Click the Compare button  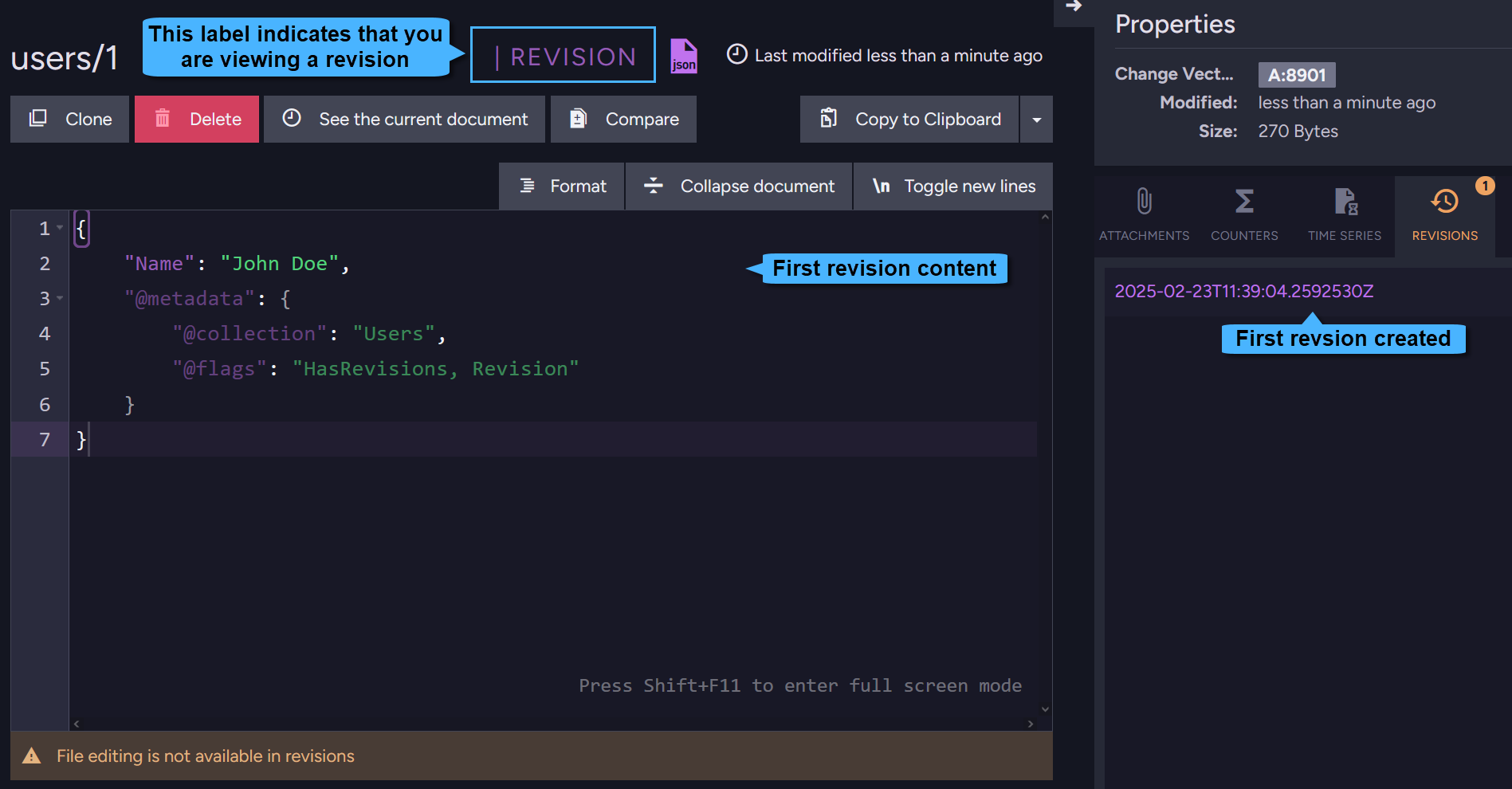point(623,120)
